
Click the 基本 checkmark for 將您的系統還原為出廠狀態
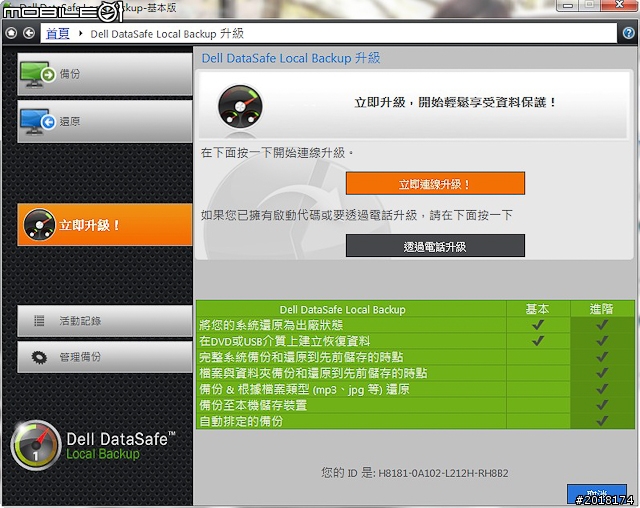pos(538,325)
